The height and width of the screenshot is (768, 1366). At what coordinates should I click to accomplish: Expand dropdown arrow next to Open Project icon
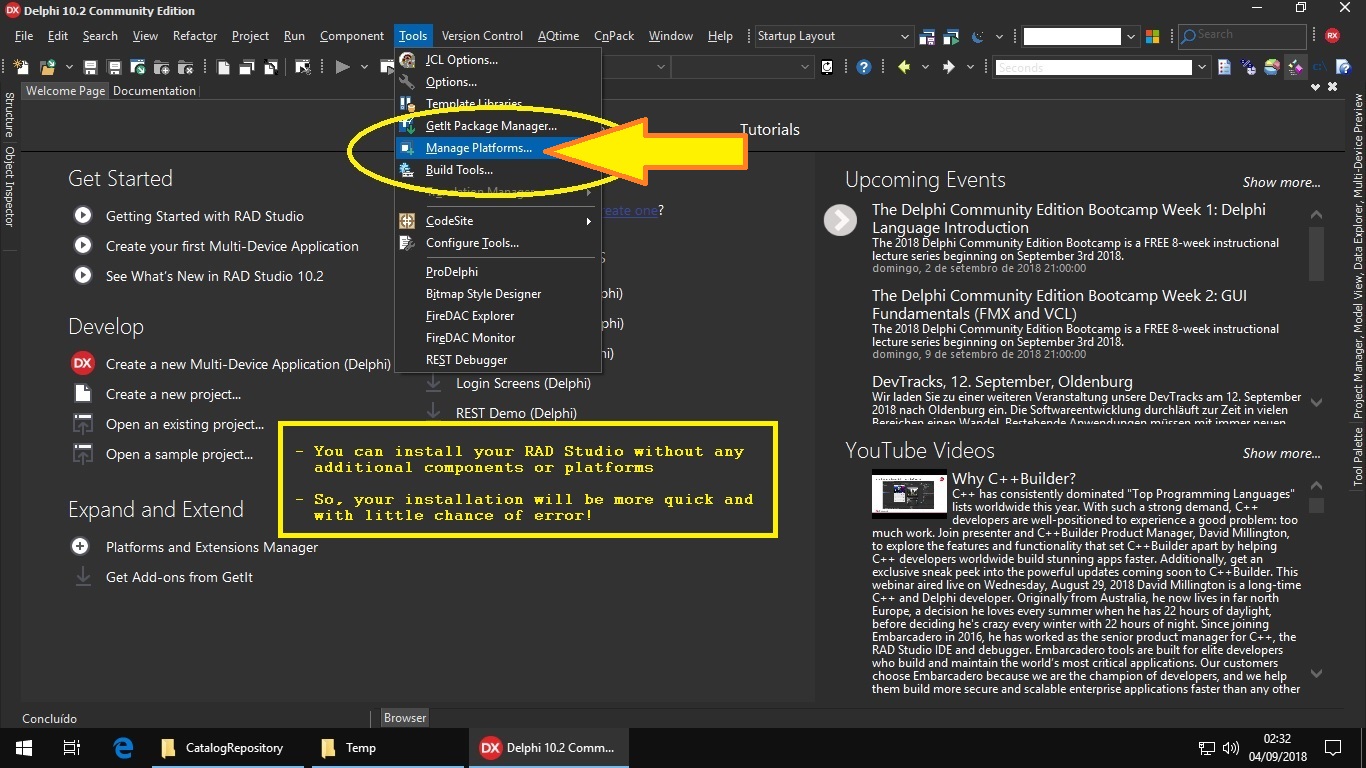tap(69, 67)
